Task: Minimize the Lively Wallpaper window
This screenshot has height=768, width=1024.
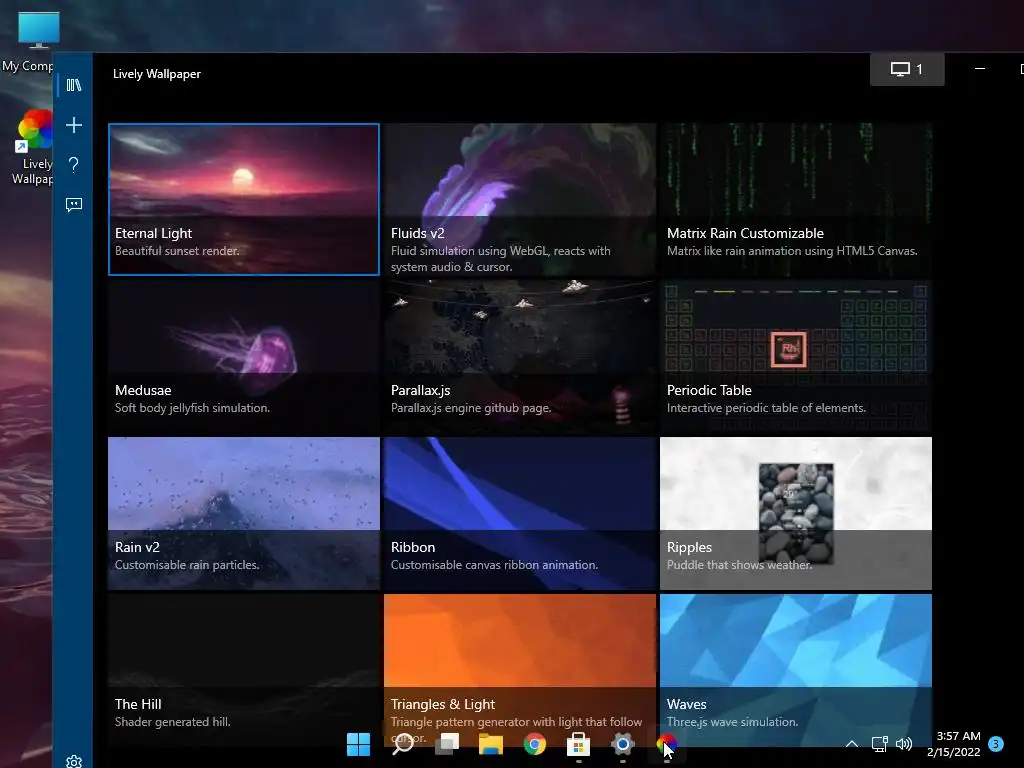Action: pyautogui.click(x=980, y=69)
